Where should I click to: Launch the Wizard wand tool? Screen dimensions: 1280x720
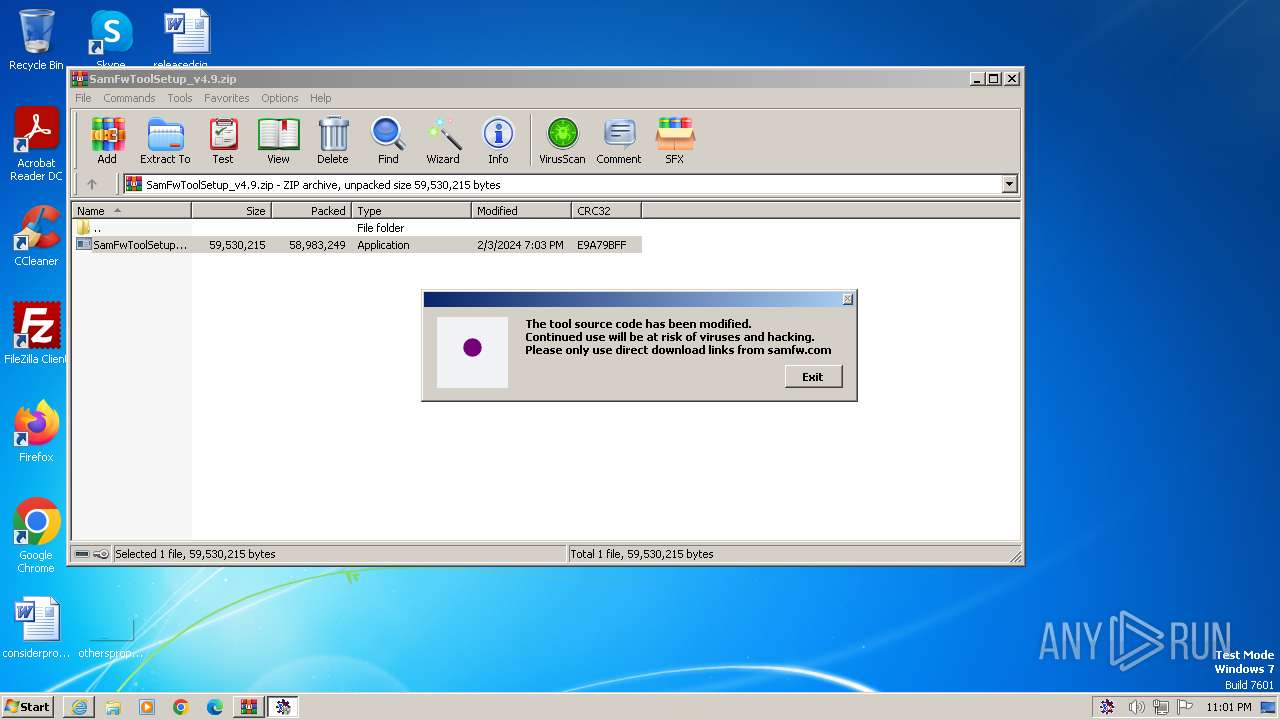(443, 140)
